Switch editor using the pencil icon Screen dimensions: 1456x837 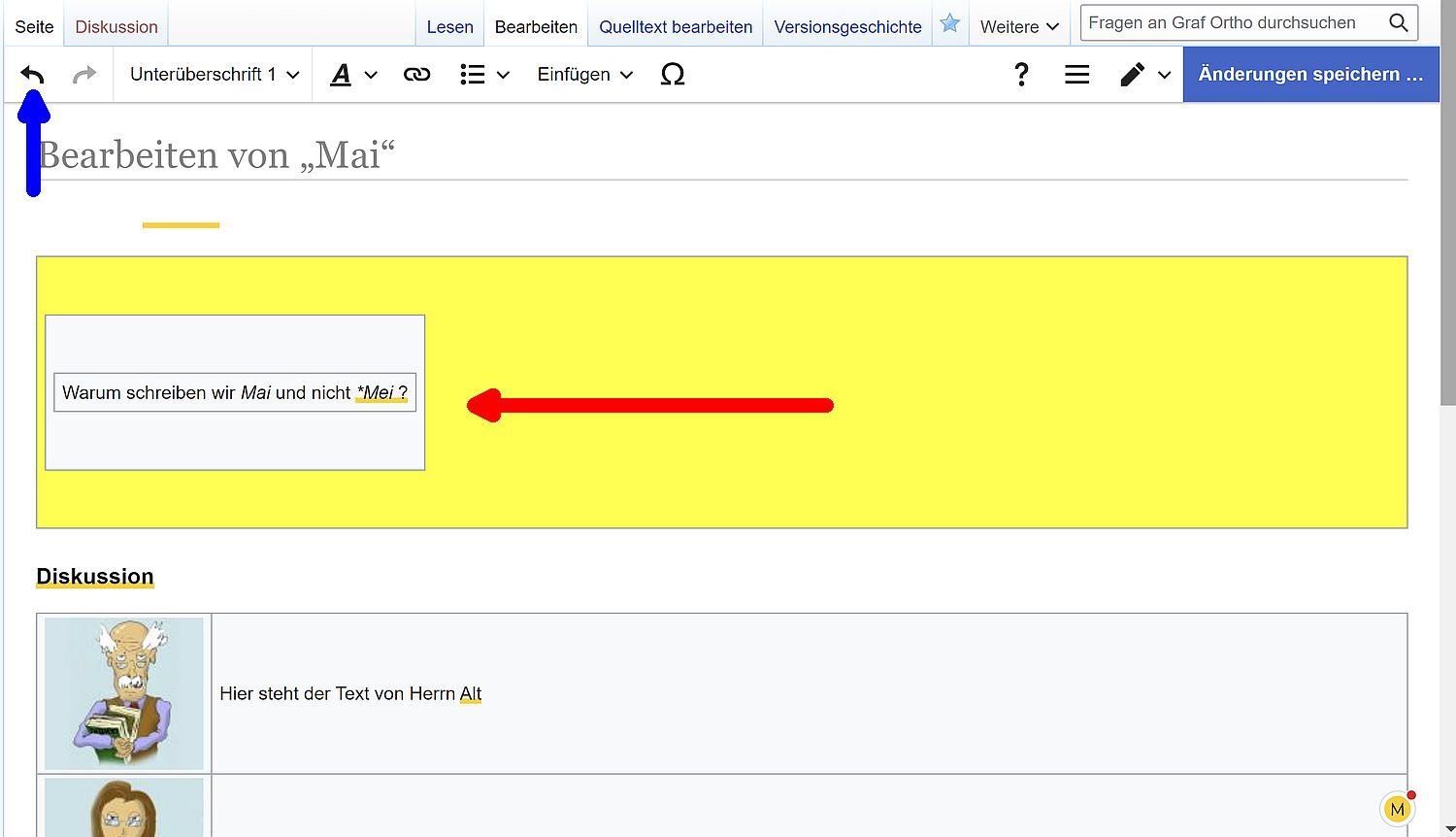[x=1143, y=75]
